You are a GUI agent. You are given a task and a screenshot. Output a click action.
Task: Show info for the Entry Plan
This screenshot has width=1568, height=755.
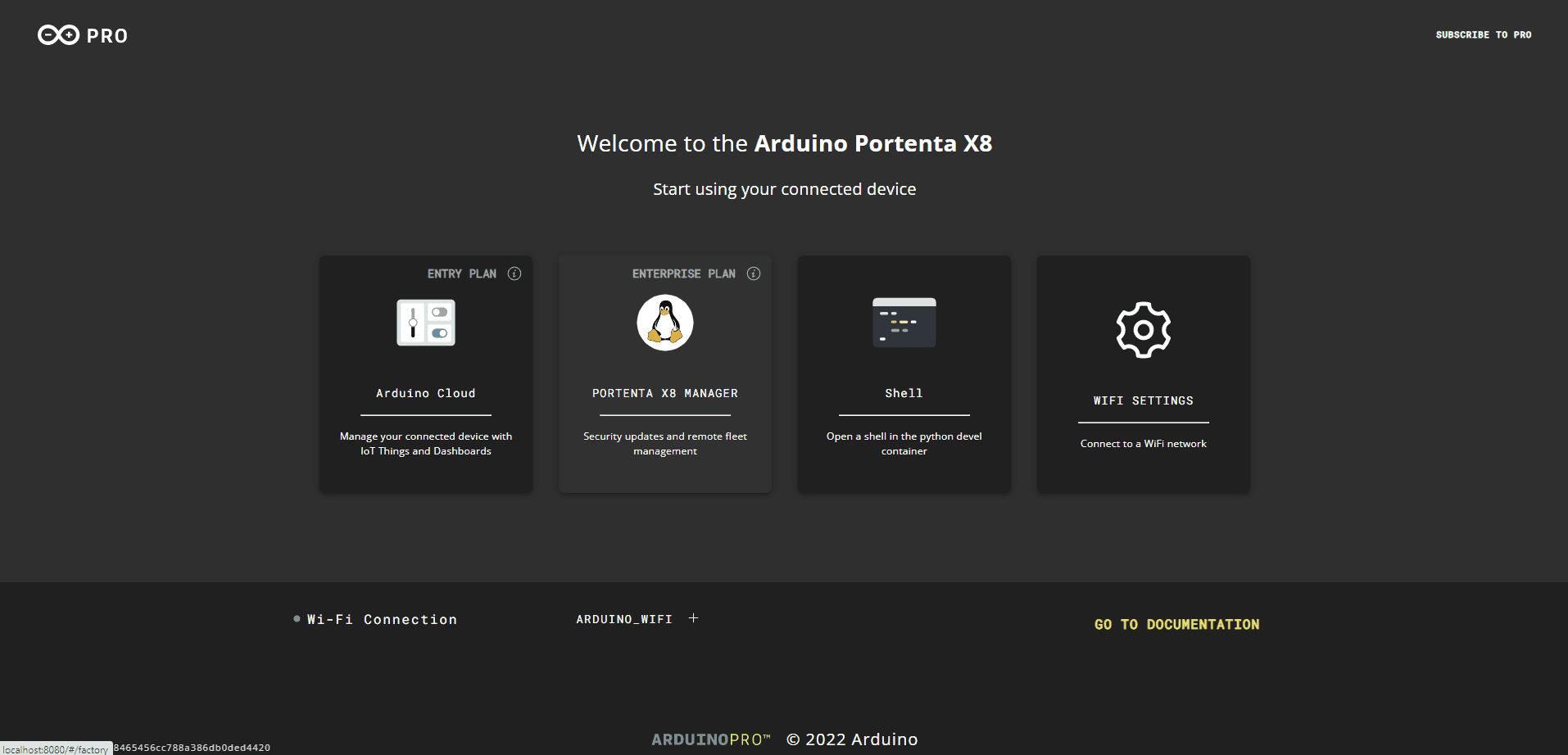(x=514, y=274)
